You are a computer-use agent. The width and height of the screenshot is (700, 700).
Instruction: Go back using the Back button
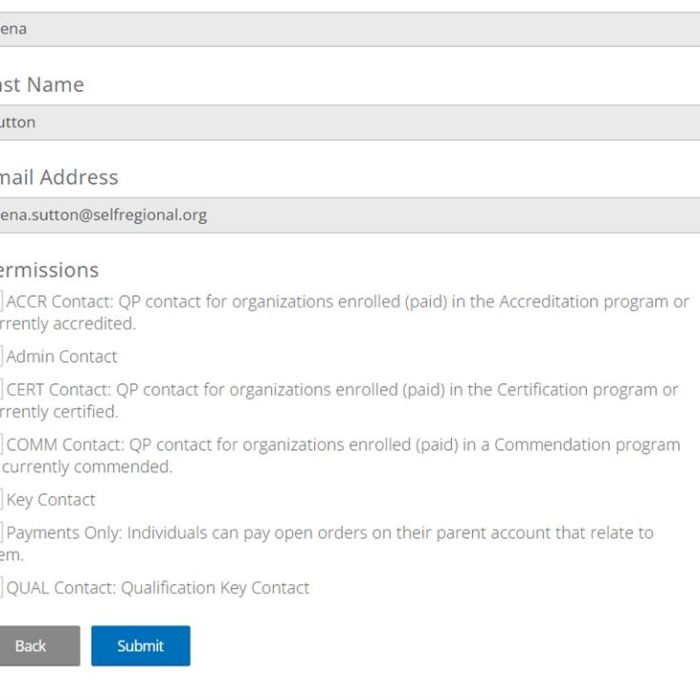36,646
